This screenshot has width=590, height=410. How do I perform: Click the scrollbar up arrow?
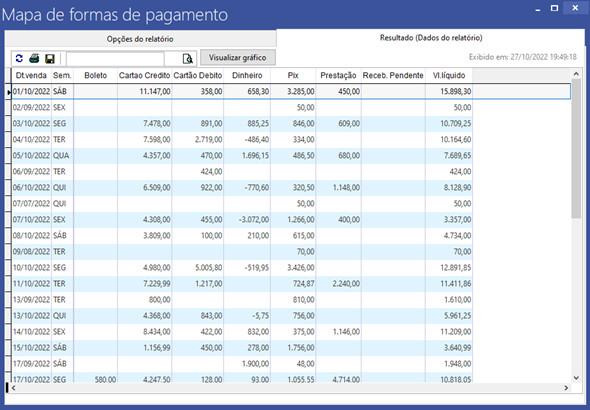coord(576,74)
